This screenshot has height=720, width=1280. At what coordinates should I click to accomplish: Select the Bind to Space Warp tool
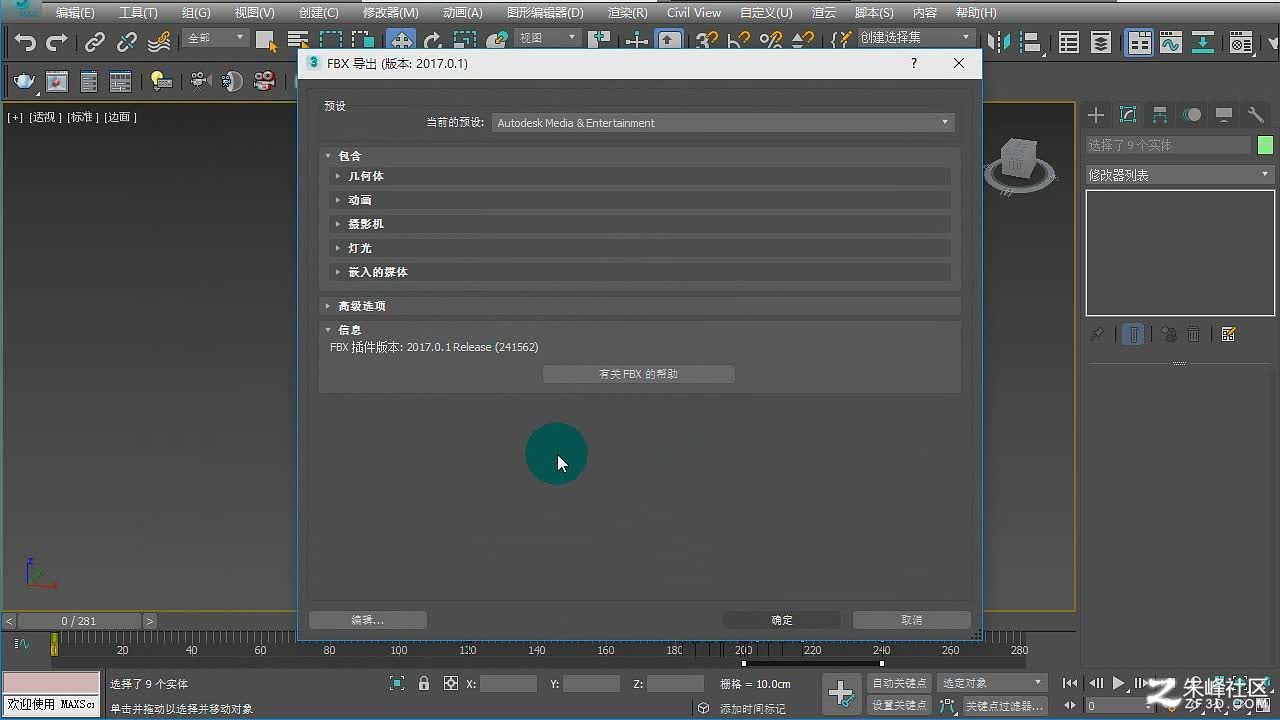tap(159, 42)
